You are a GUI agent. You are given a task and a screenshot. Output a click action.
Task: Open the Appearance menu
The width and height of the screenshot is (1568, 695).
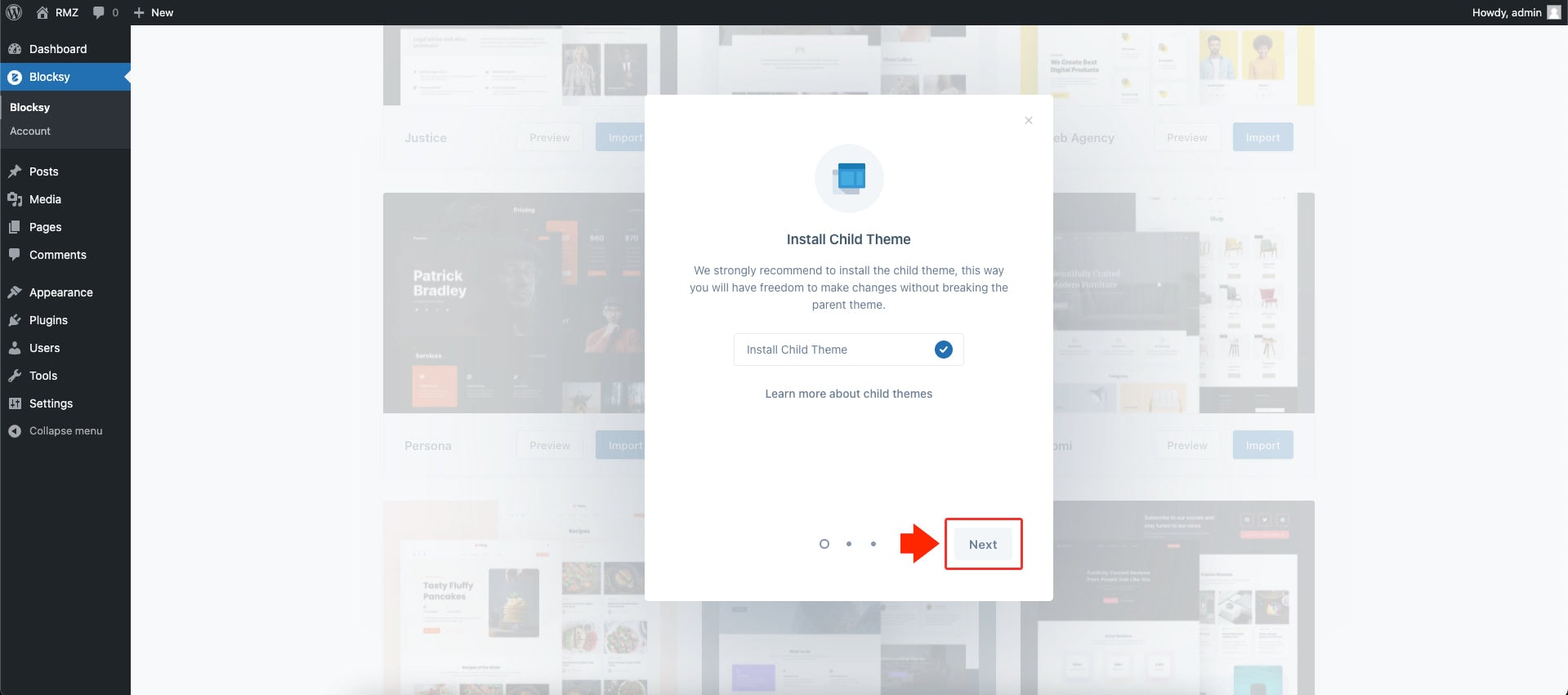(65, 292)
